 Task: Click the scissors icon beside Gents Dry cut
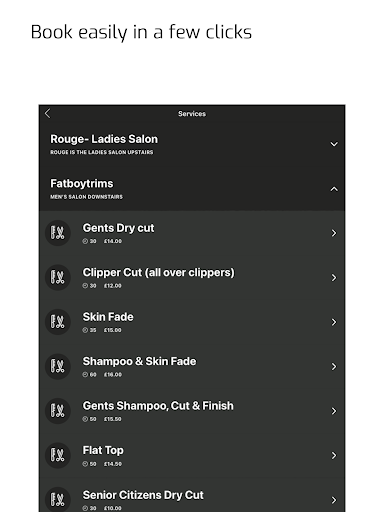pyautogui.click(x=58, y=233)
